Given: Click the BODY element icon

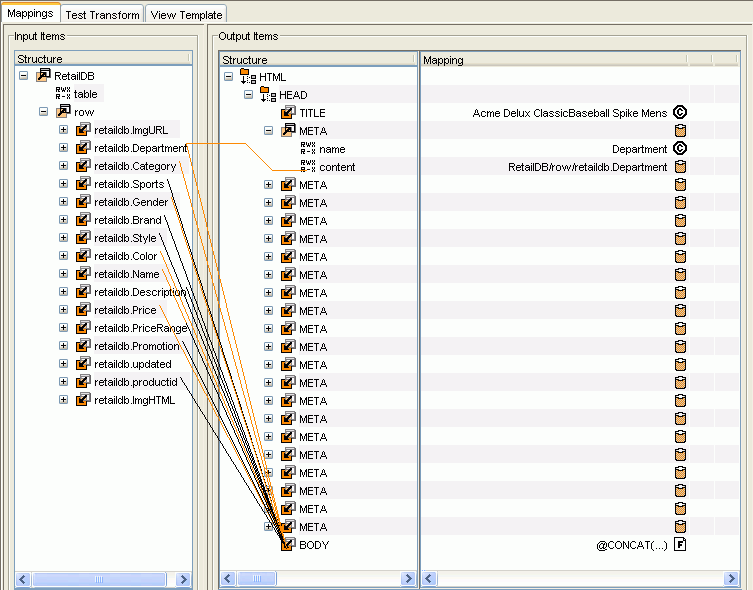Looking at the screenshot, I should [288, 545].
